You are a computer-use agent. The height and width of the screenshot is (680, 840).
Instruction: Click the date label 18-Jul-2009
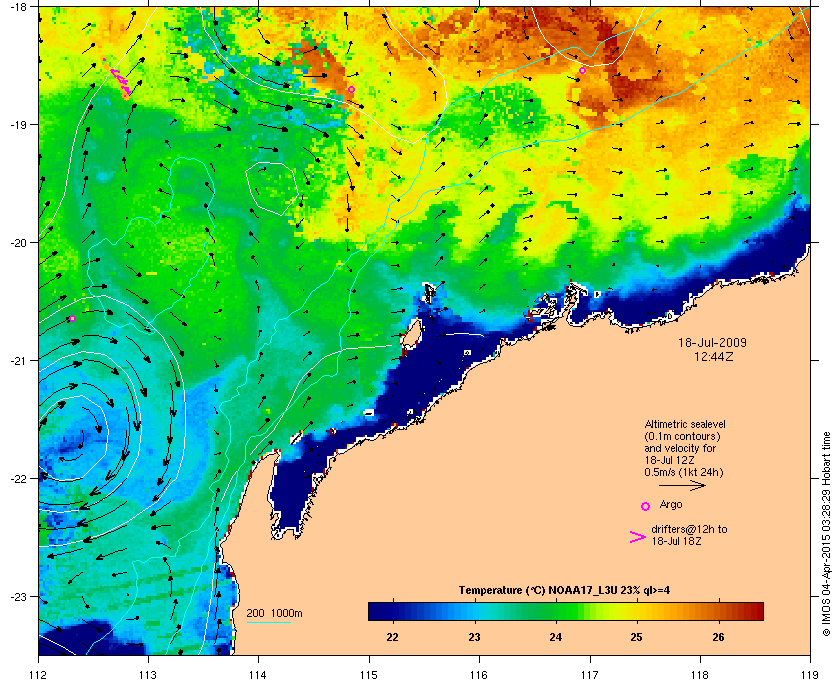click(x=712, y=342)
